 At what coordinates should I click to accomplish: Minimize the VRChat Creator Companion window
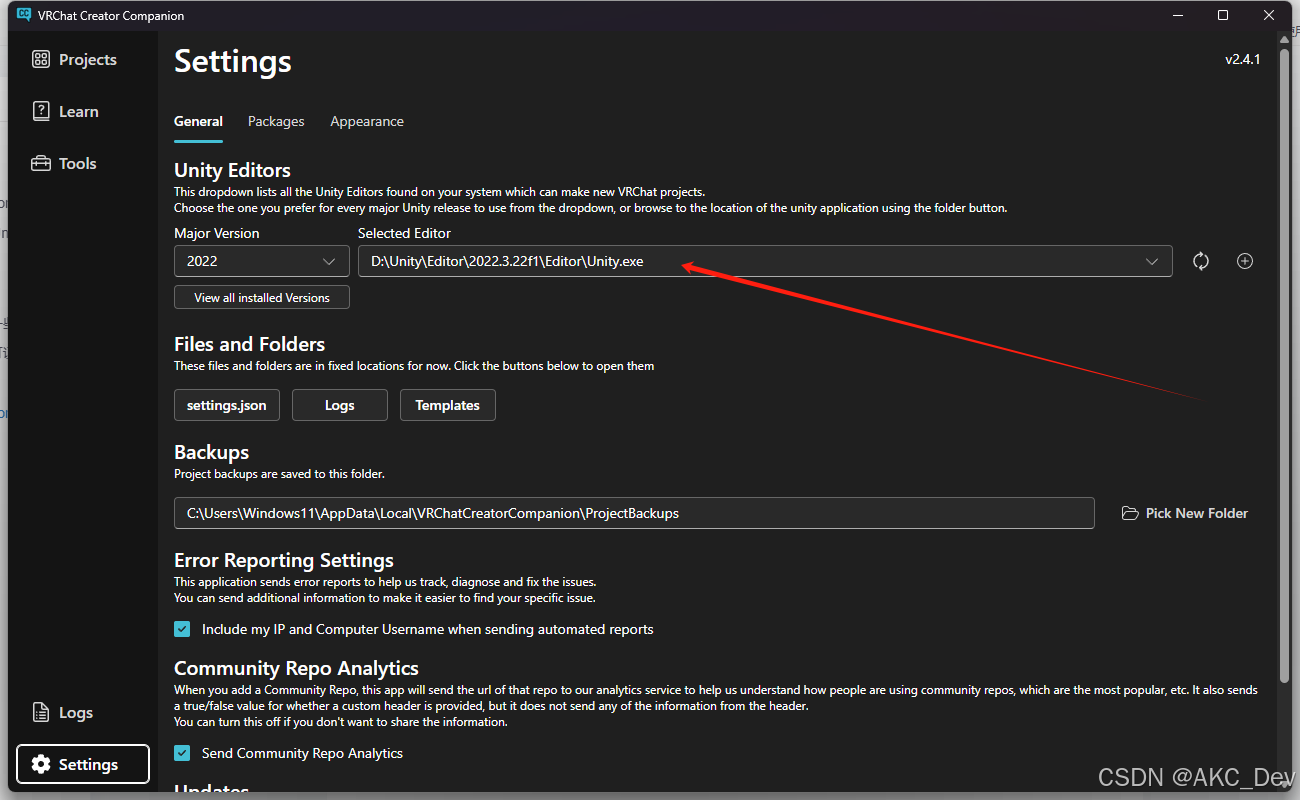[x=1177, y=15]
